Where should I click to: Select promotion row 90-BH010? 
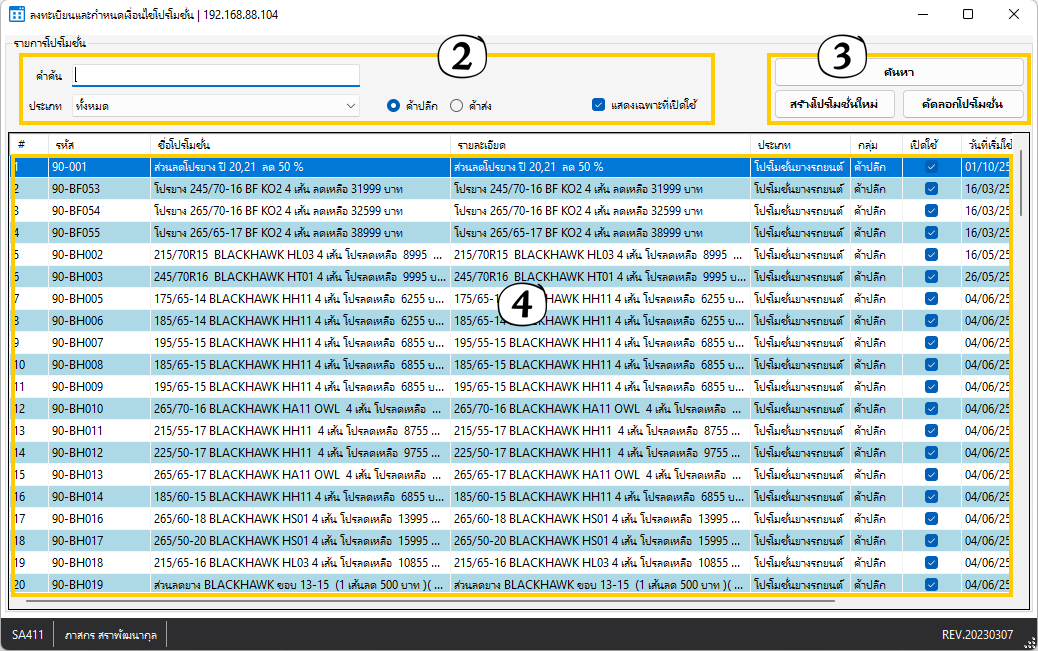tap(300, 408)
